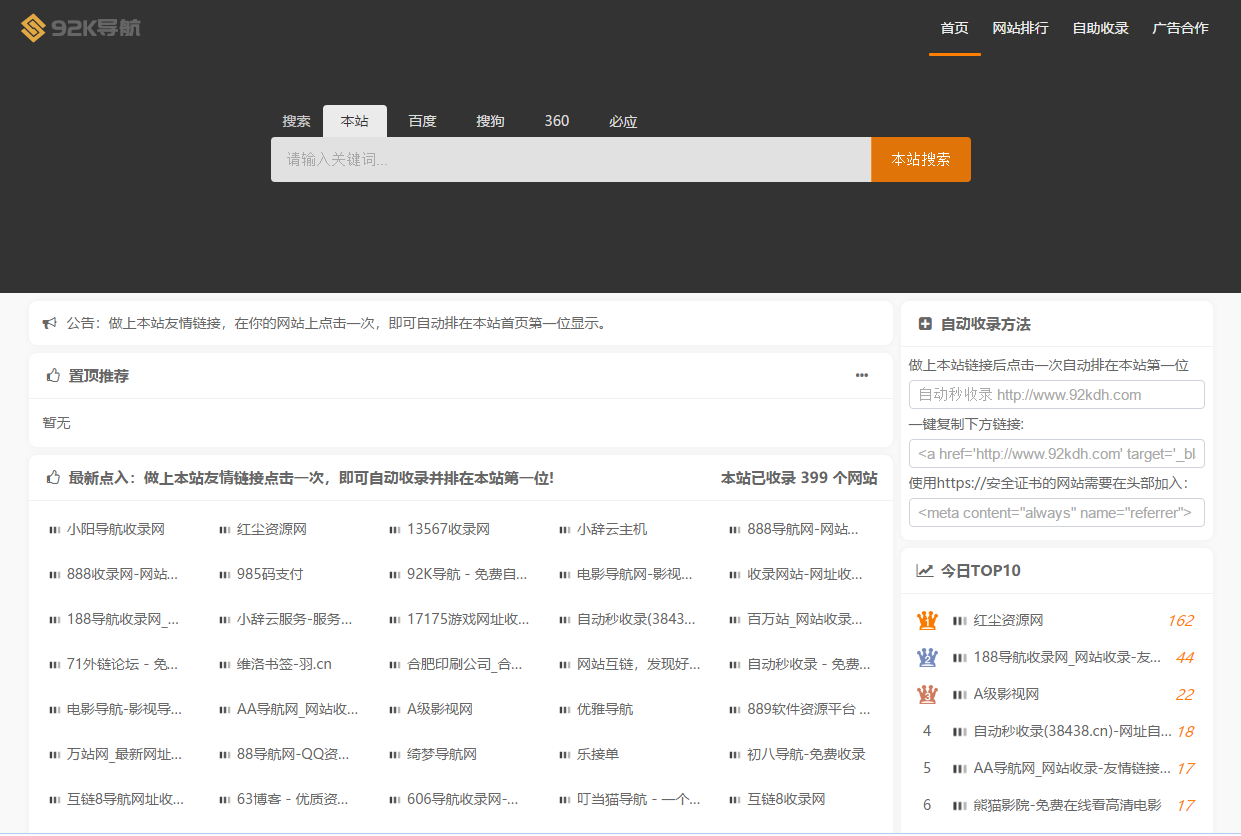Viewport: 1241px width, 836px height.
Task: Open the 小辞云主机 link
Action: (x=612, y=529)
